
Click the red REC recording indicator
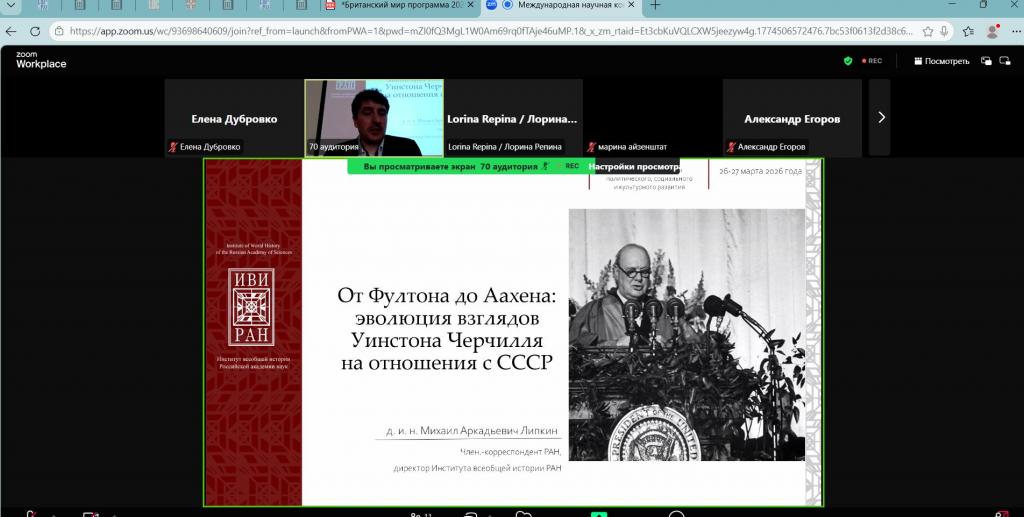coord(871,61)
